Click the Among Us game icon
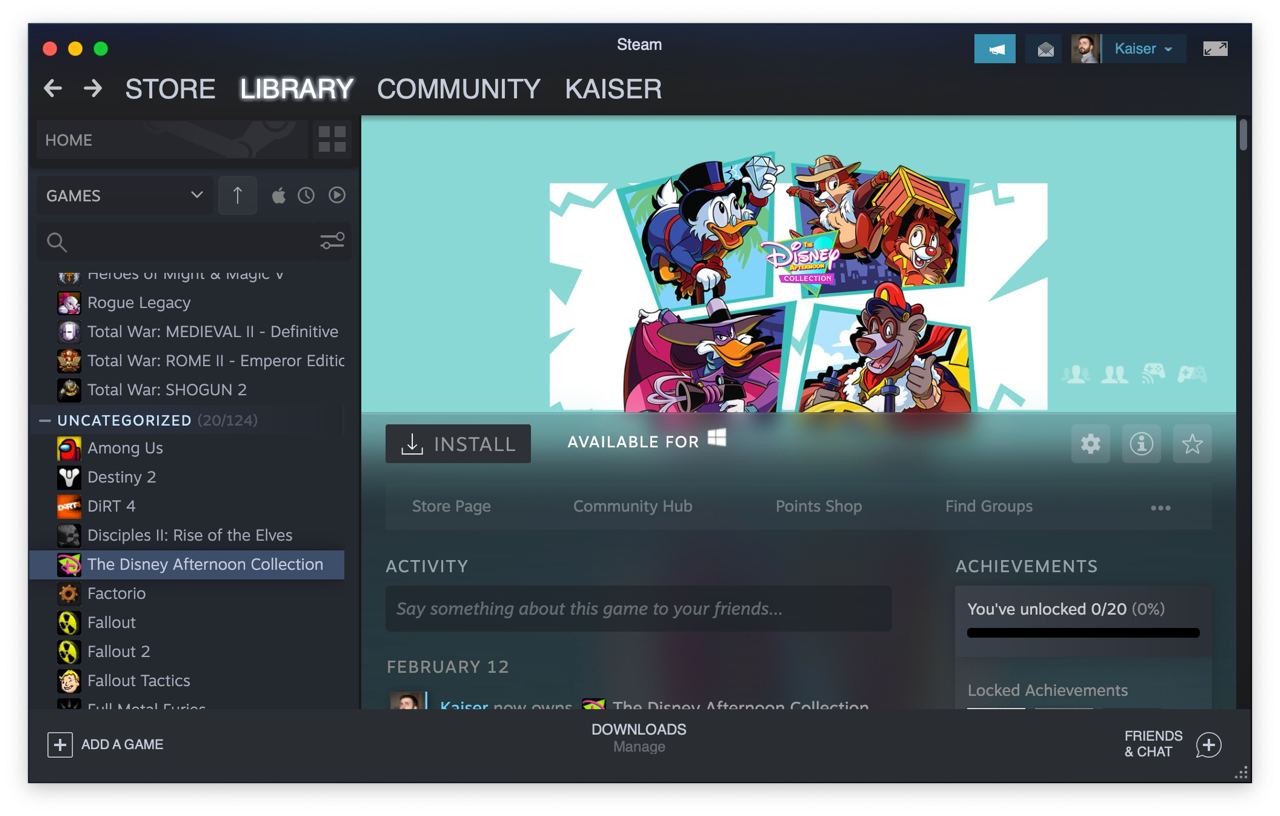The width and height of the screenshot is (1280, 816). coord(68,448)
